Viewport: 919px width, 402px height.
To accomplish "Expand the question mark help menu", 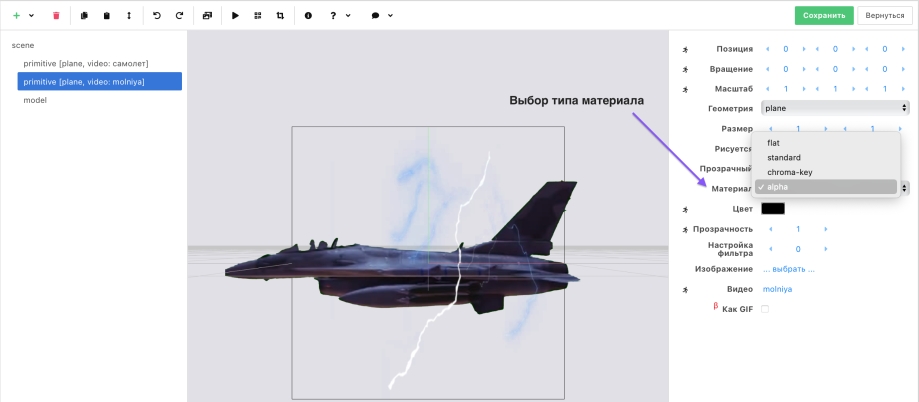I will (x=338, y=16).
